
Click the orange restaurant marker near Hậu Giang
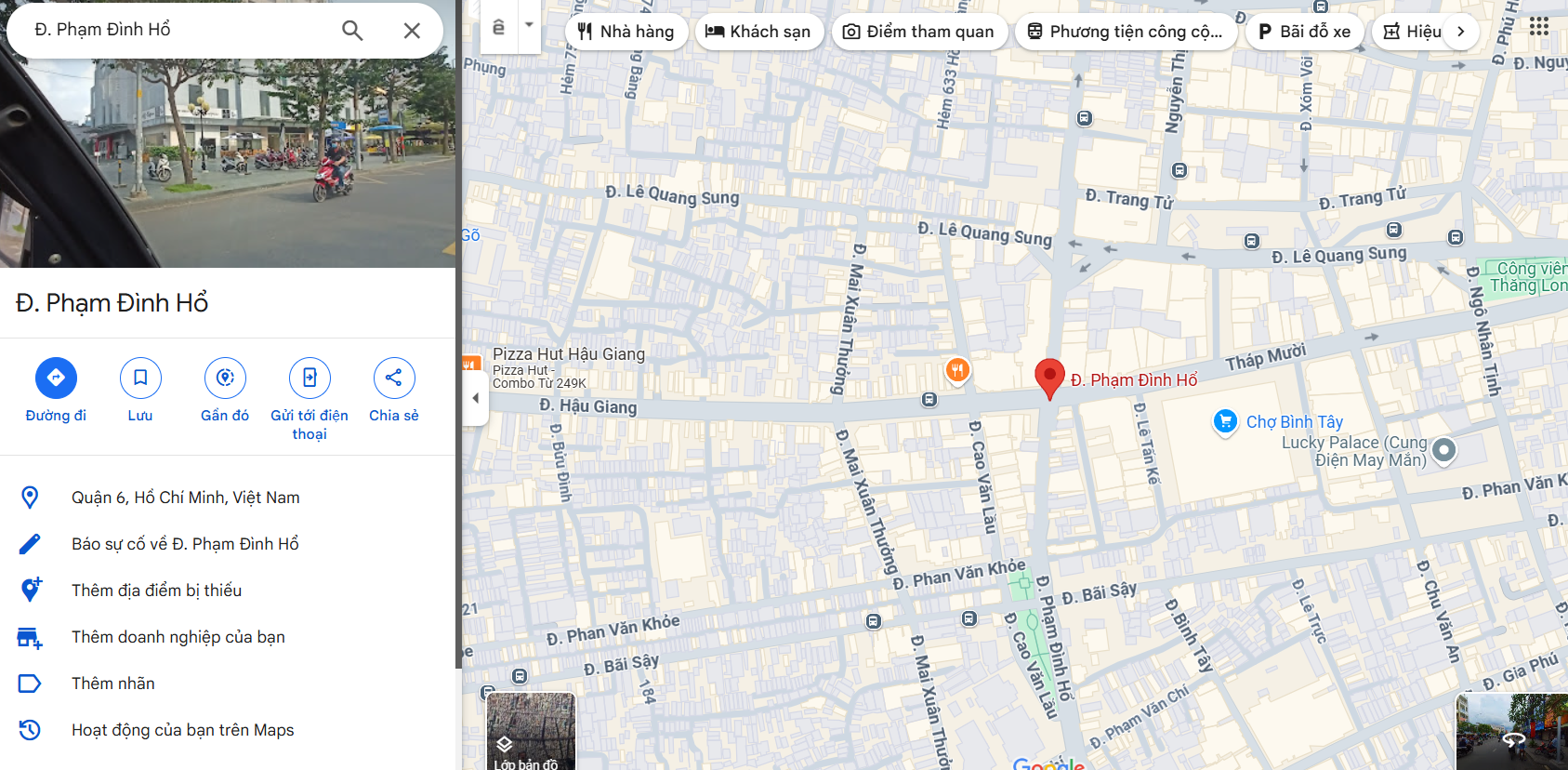tap(957, 370)
